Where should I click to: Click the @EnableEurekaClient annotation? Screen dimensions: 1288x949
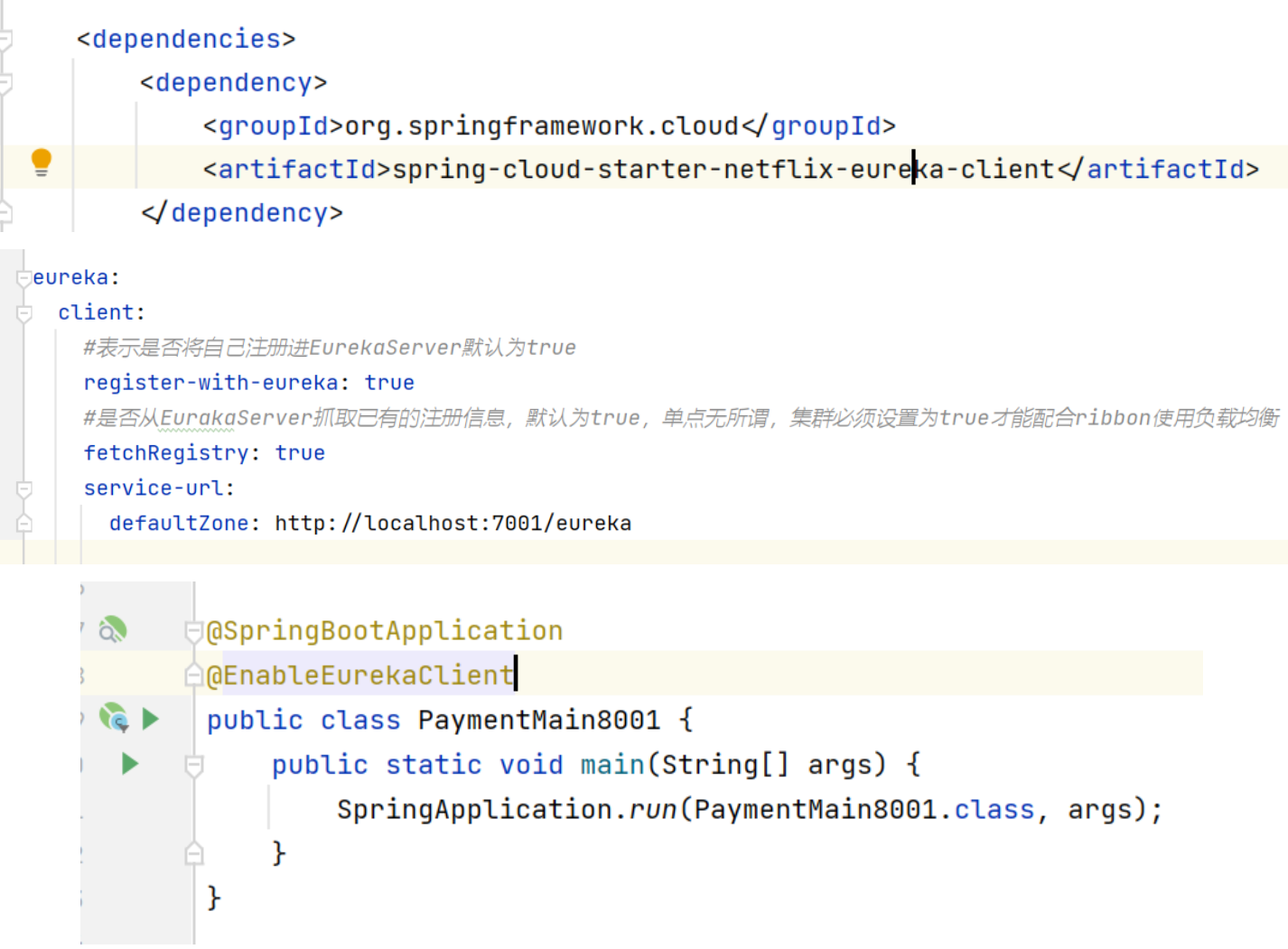click(360, 675)
